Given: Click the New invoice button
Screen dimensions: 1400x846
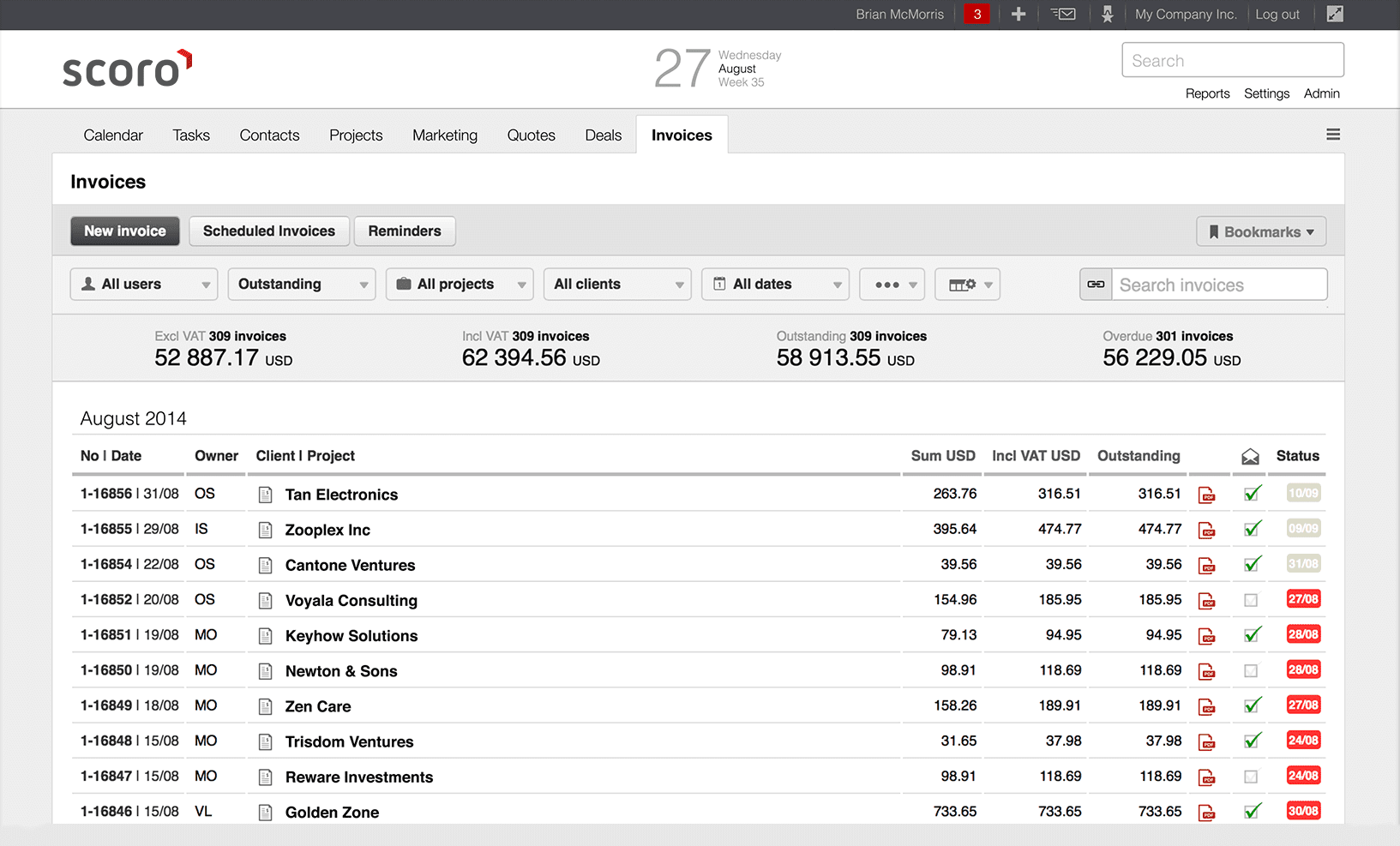Looking at the screenshot, I should [125, 231].
